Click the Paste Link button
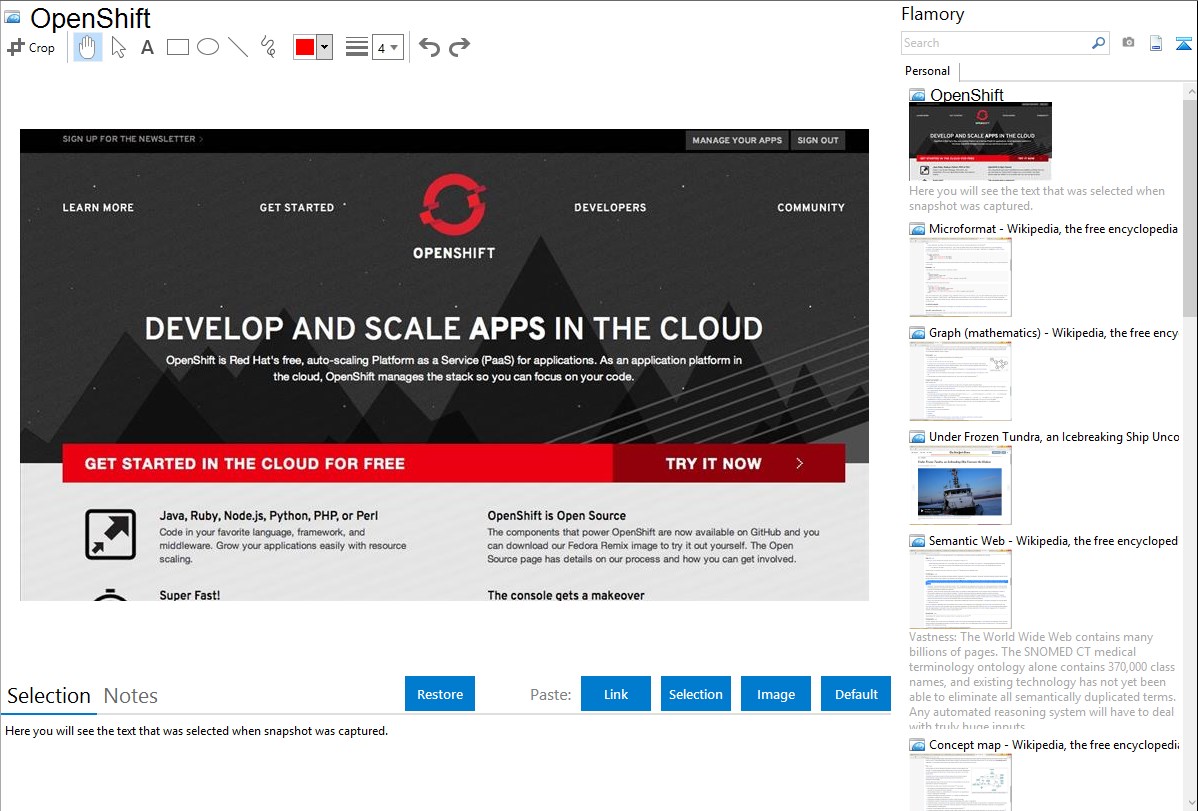 click(616, 694)
